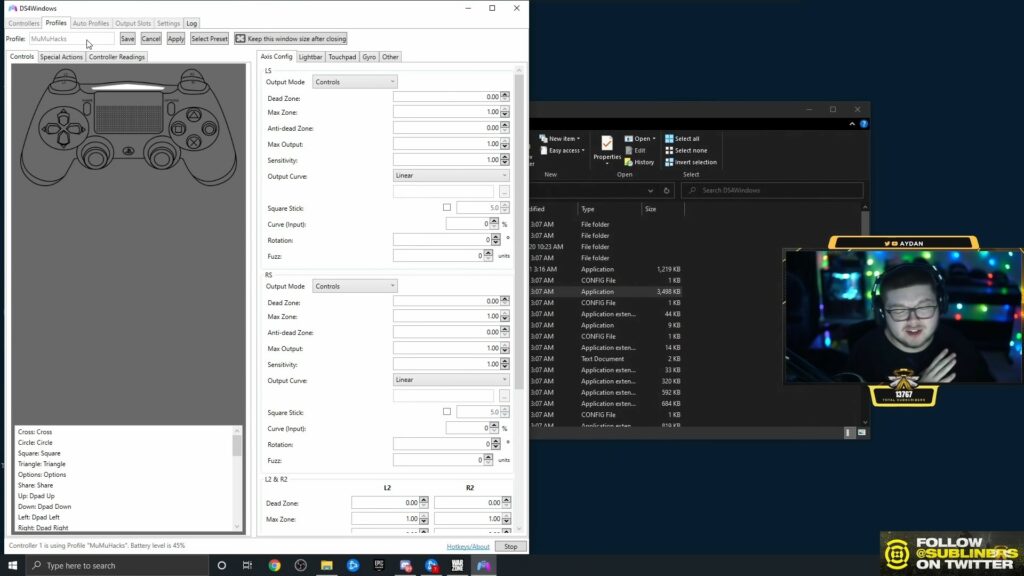Open OBS Studio from the taskbar
1024x576 pixels.
pos(300,566)
